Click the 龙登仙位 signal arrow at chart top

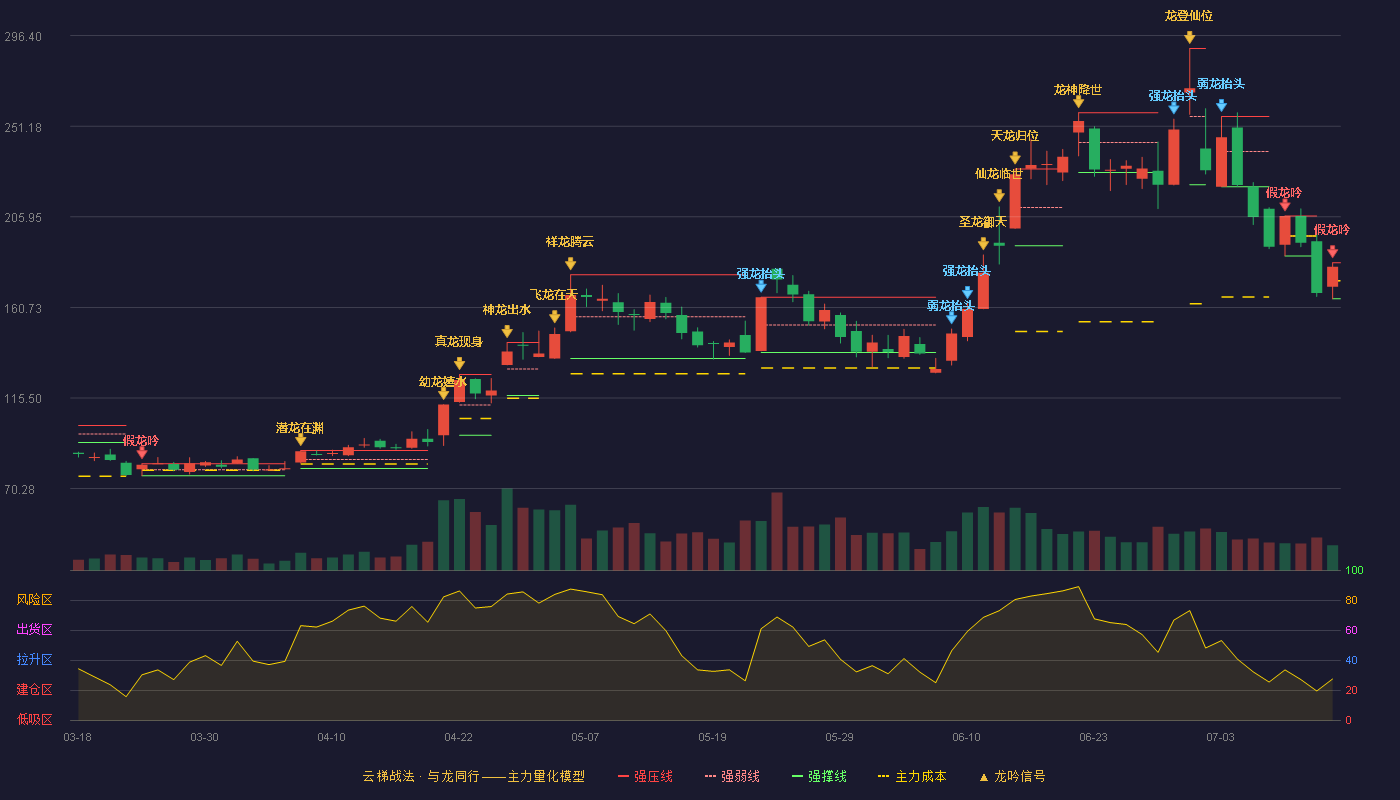coord(1189,37)
